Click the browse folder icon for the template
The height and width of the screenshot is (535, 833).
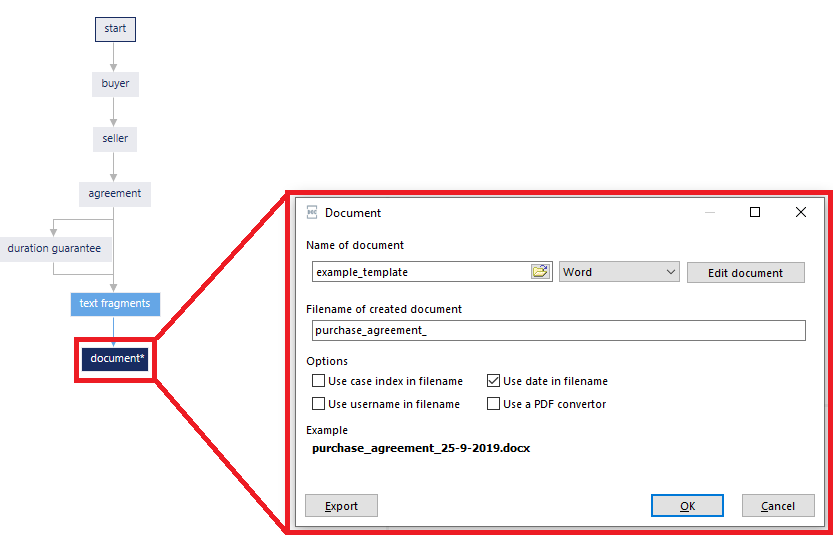pos(539,272)
